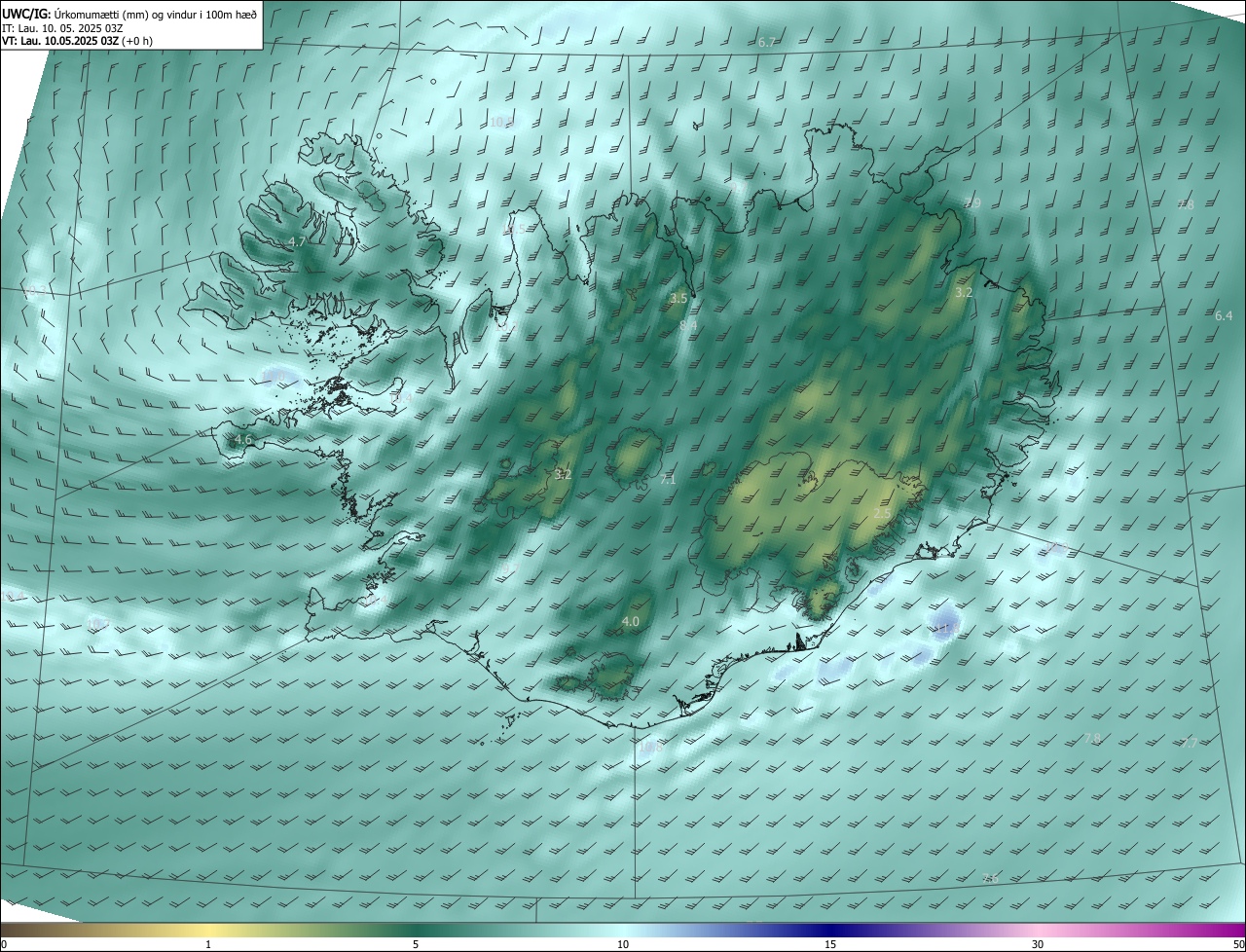Click the 'IT: Lau. 10. 05. 2025 03Z' line
This screenshot has width=1246, height=952.
62,28
